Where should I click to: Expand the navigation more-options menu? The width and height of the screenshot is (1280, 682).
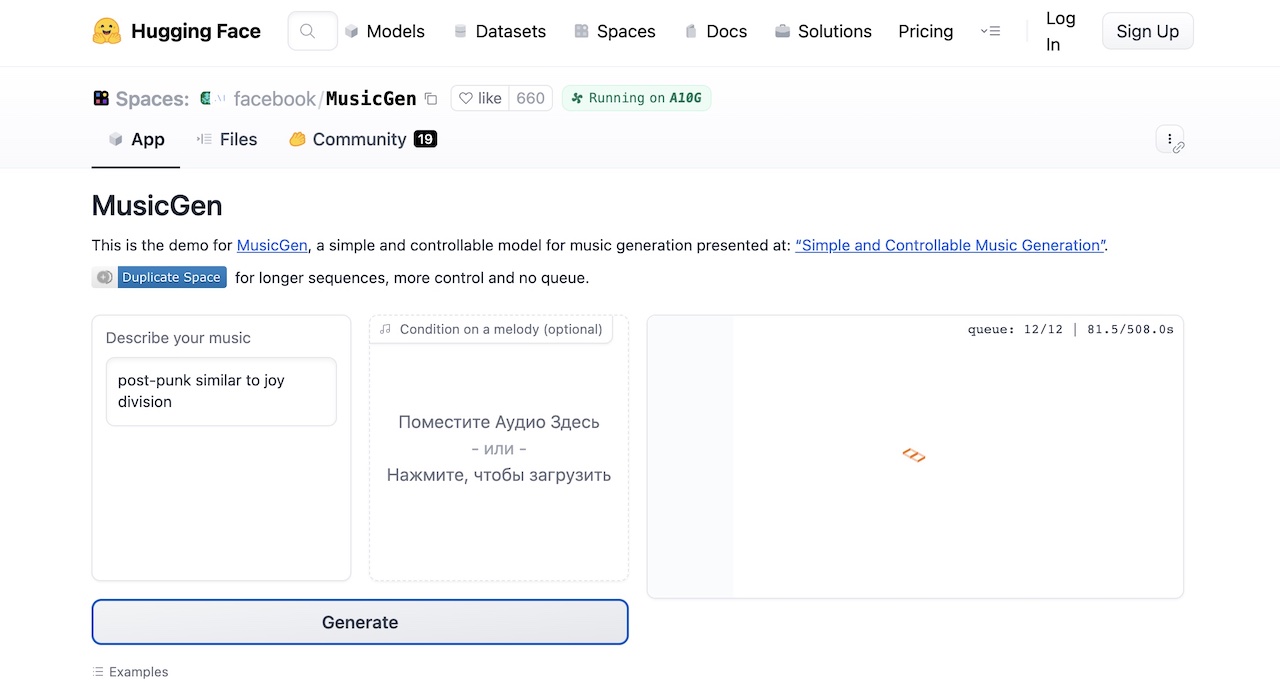[x=990, y=31]
